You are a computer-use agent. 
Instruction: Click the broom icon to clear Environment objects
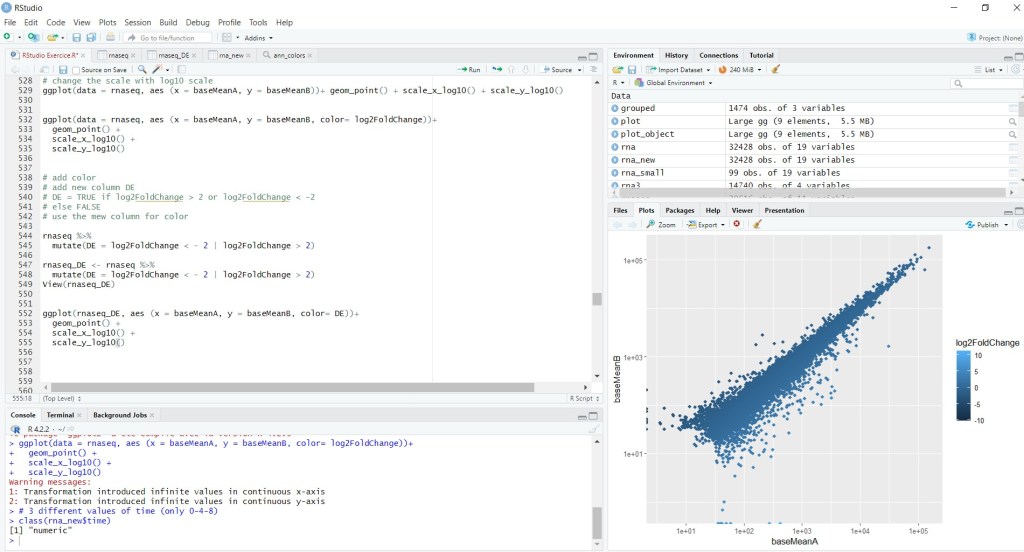click(x=775, y=70)
